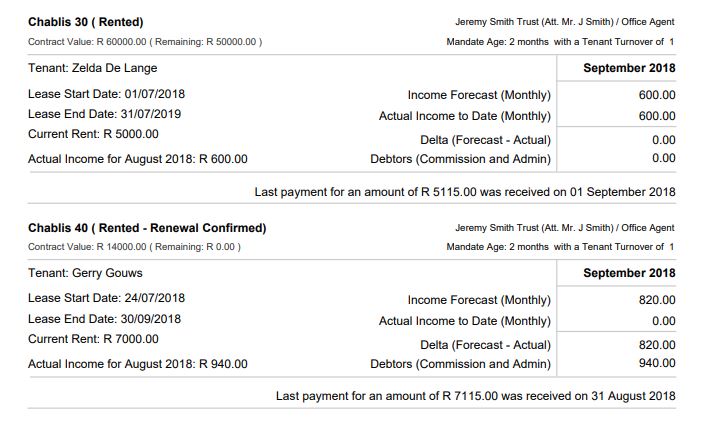The height and width of the screenshot is (421, 712).
Task: Select tenant name Zelda De Lange
Action: pyautogui.click(x=93, y=68)
